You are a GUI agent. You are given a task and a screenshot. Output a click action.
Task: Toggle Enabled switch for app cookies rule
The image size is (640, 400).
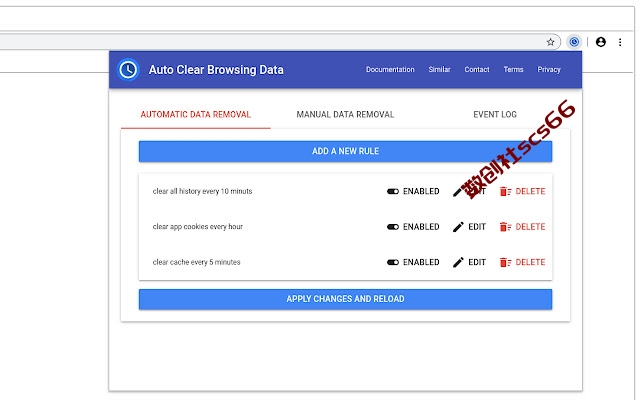pyautogui.click(x=393, y=227)
